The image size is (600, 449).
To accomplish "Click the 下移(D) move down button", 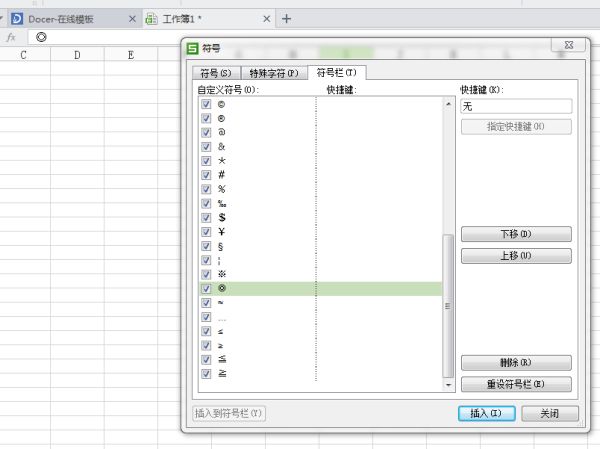I will coord(516,234).
